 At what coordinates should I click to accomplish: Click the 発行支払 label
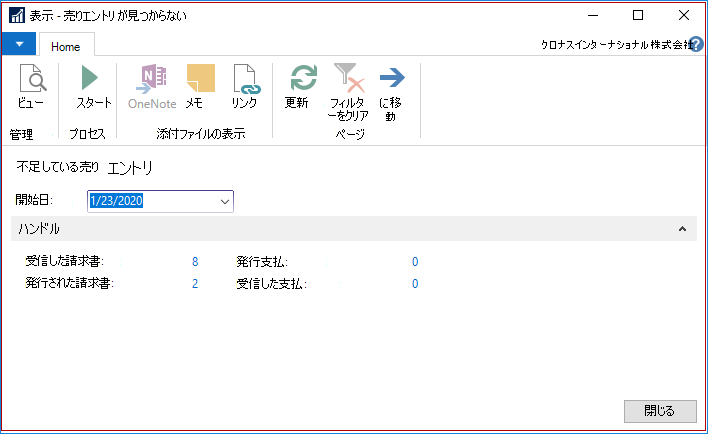262,262
